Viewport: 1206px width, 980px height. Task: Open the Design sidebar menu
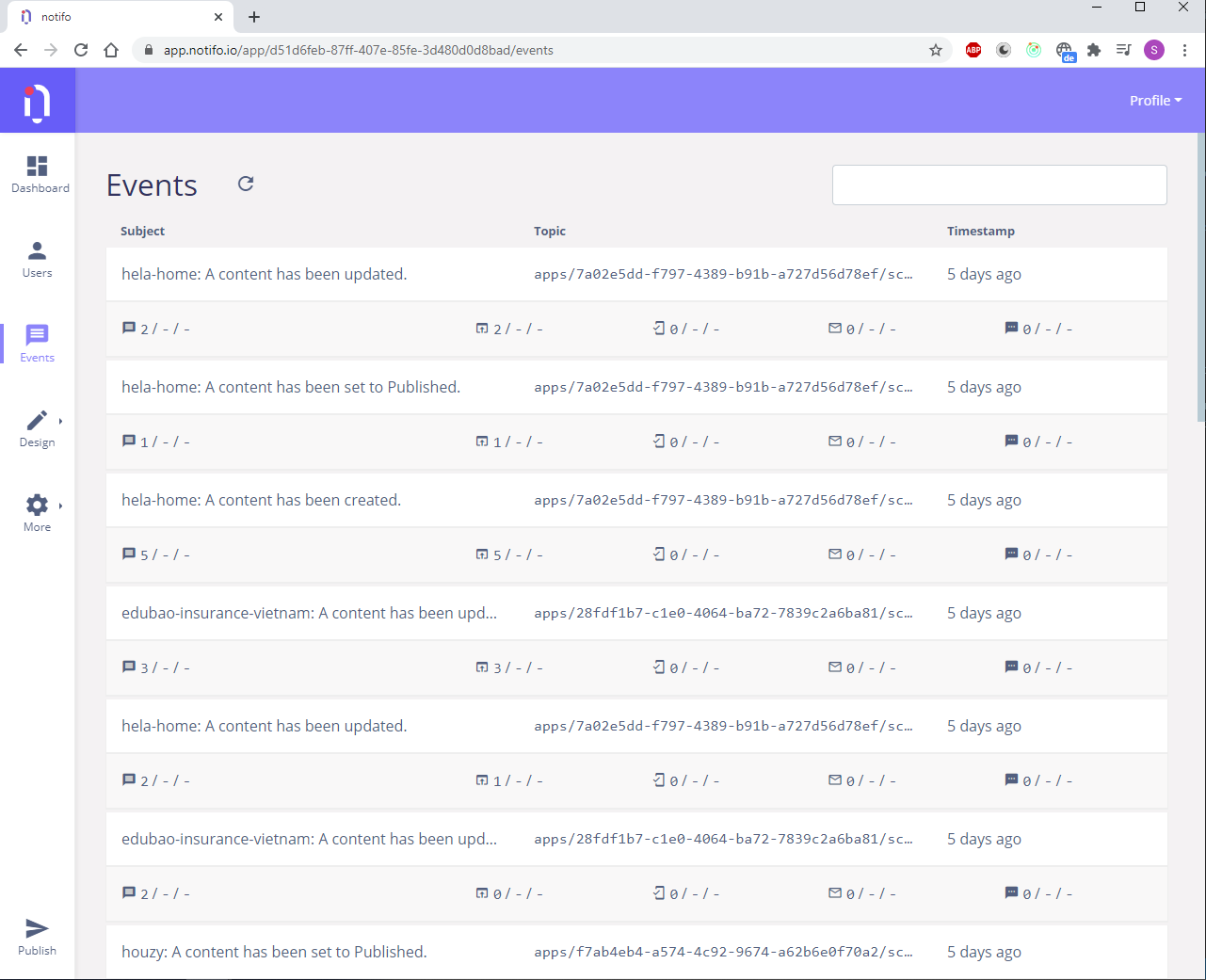(38, 429)
